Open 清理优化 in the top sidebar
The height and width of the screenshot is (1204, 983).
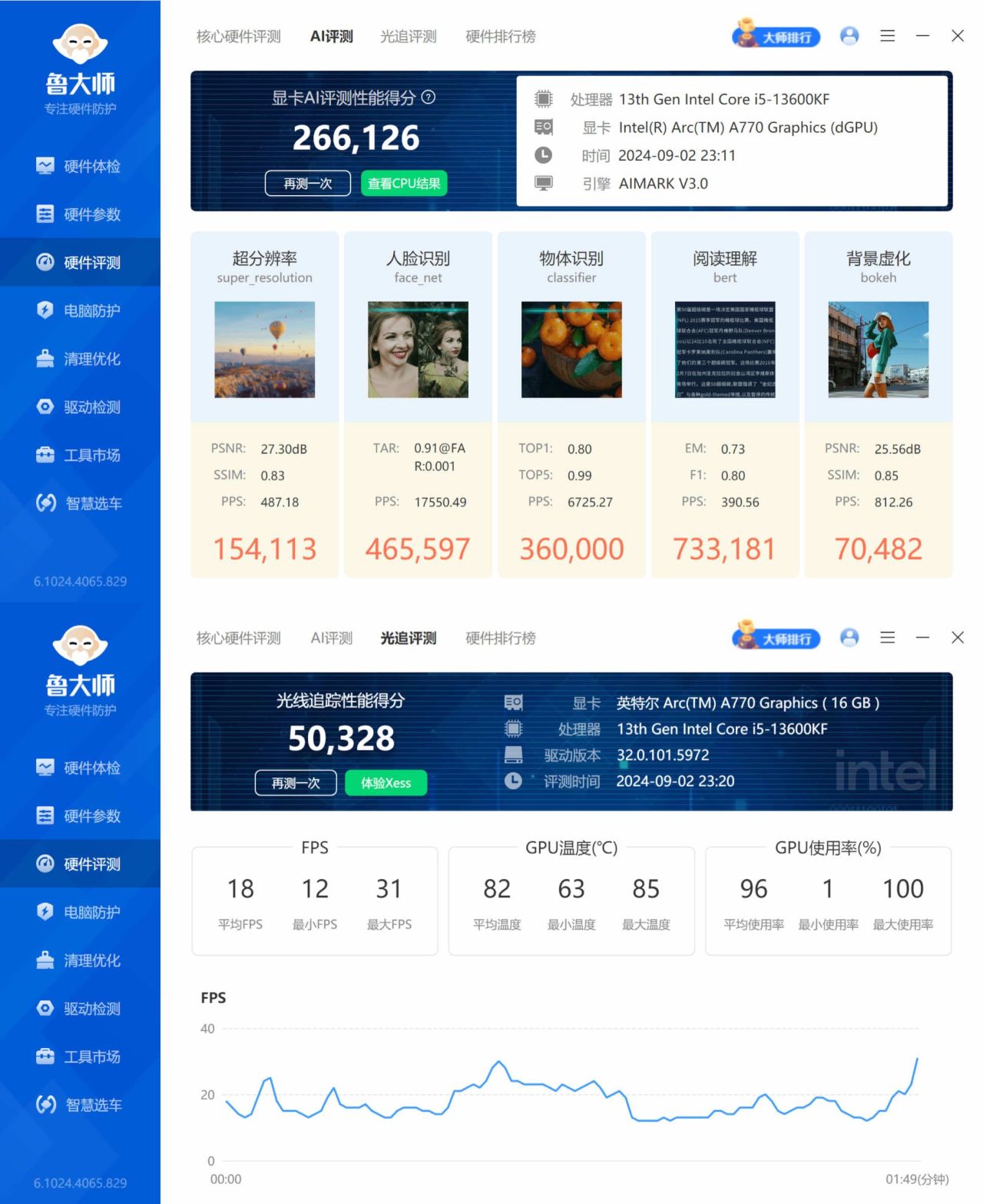[x=80, y=359]
